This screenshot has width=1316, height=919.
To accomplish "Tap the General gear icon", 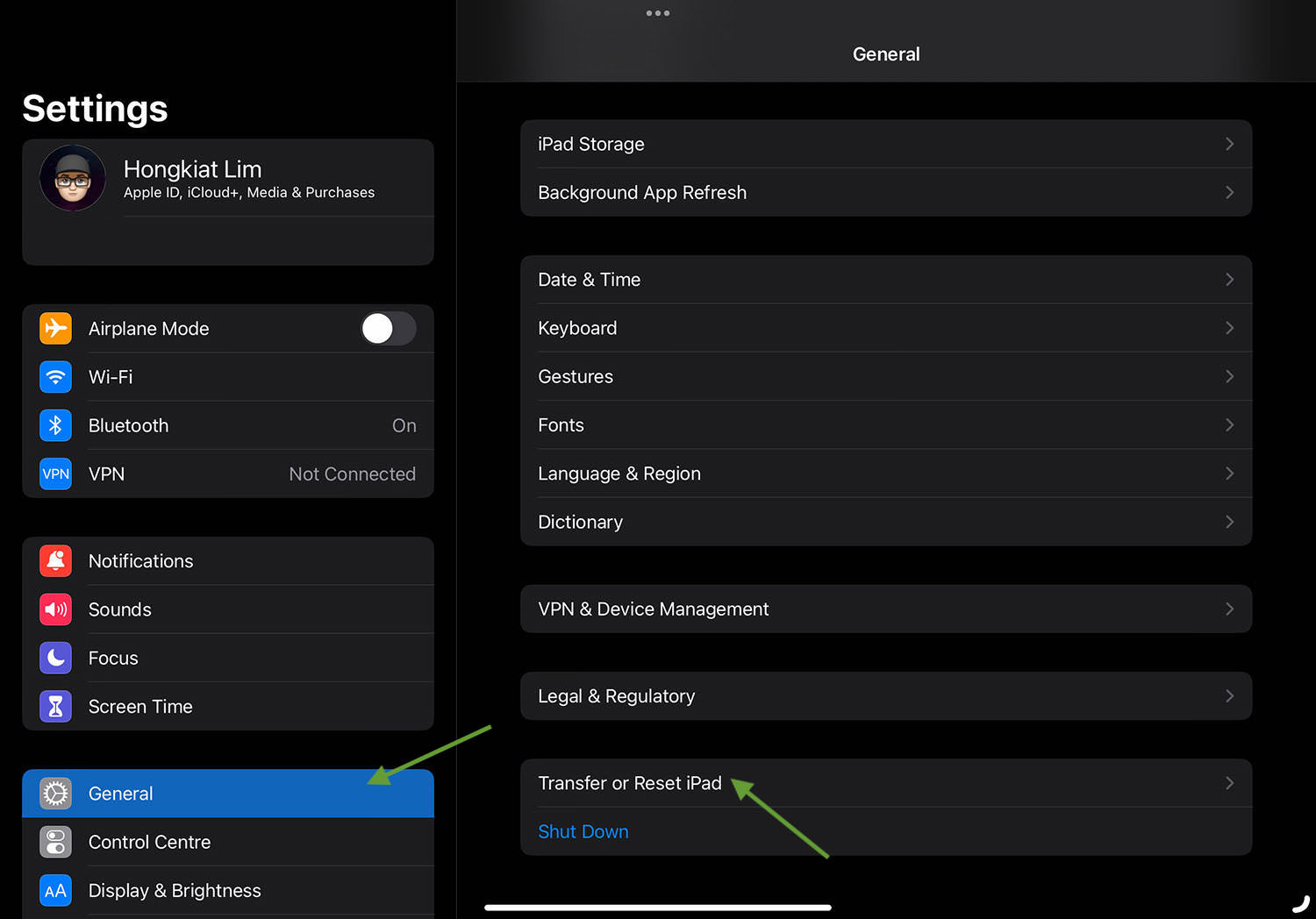I will click(x=55, y=794).
